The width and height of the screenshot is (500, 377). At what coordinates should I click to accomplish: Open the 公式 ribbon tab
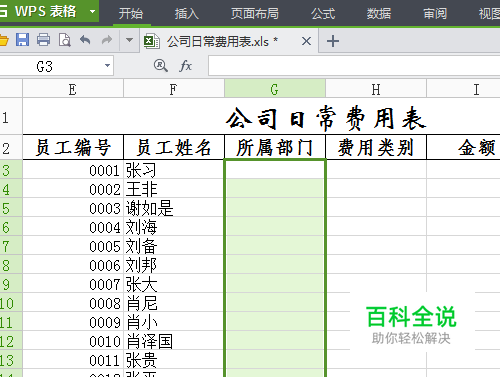tap(323, 14)
